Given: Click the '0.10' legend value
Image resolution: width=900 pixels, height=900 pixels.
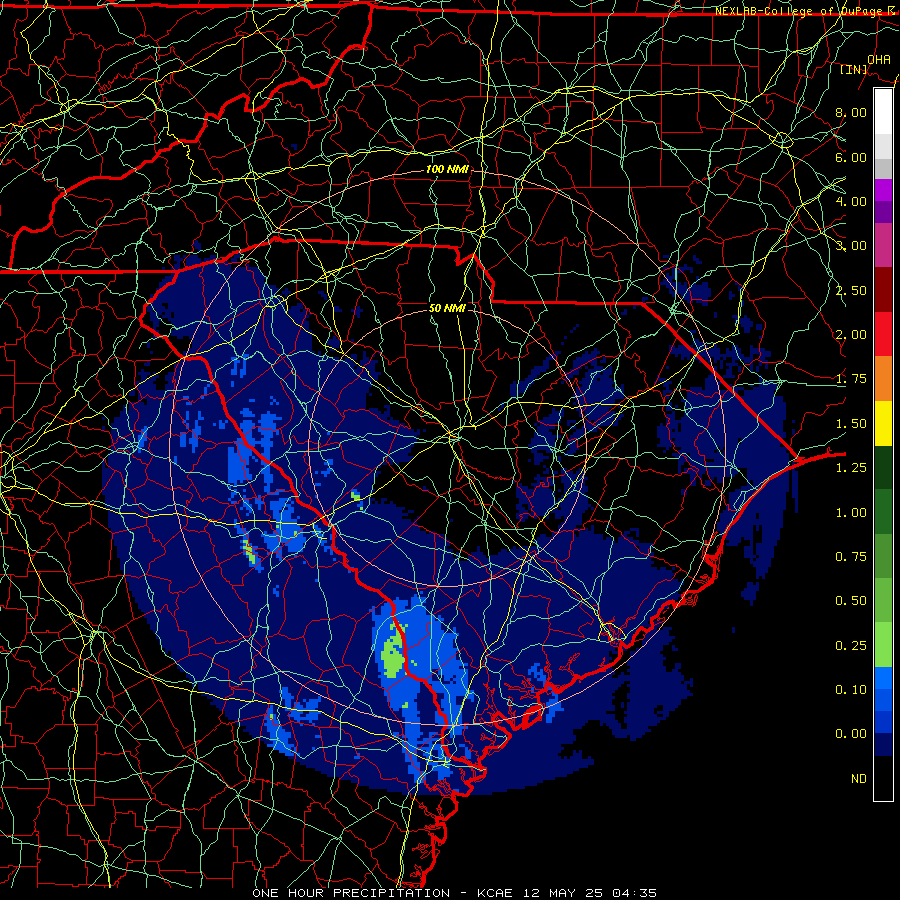Looking at the screenshot, I should (851, 690).
